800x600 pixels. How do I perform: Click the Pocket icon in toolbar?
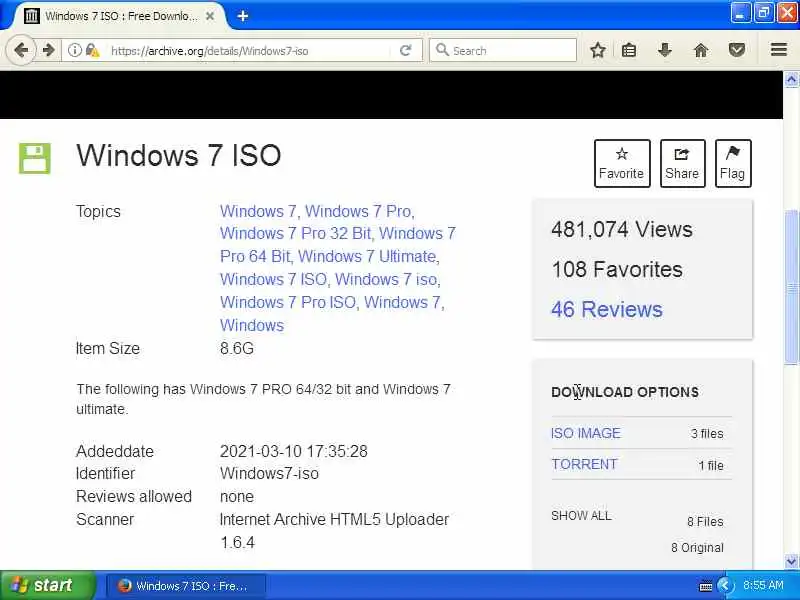point(736,50)
